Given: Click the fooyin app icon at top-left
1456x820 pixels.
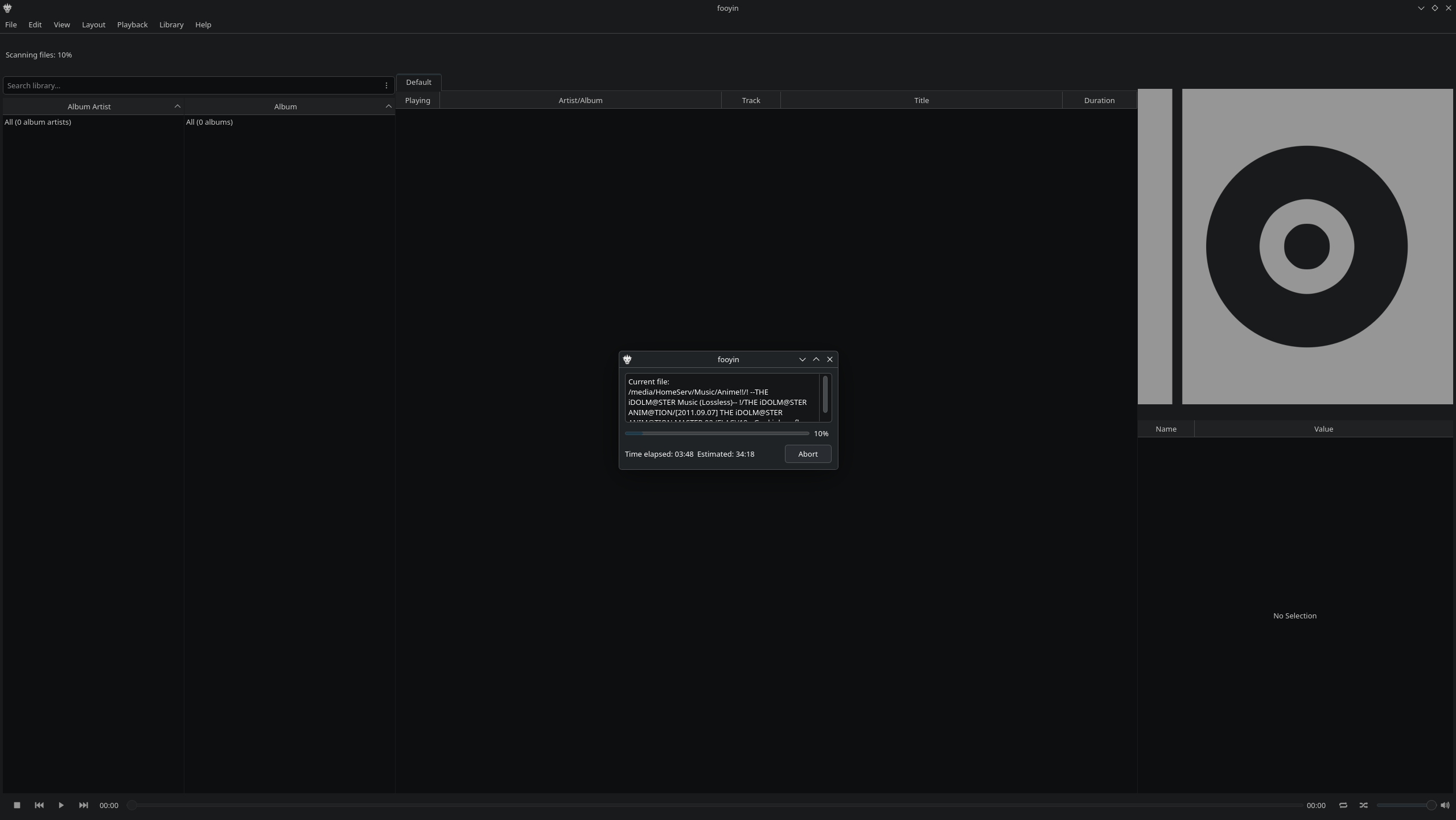Looking at the screenshot, I should click(x=7, y=8).
